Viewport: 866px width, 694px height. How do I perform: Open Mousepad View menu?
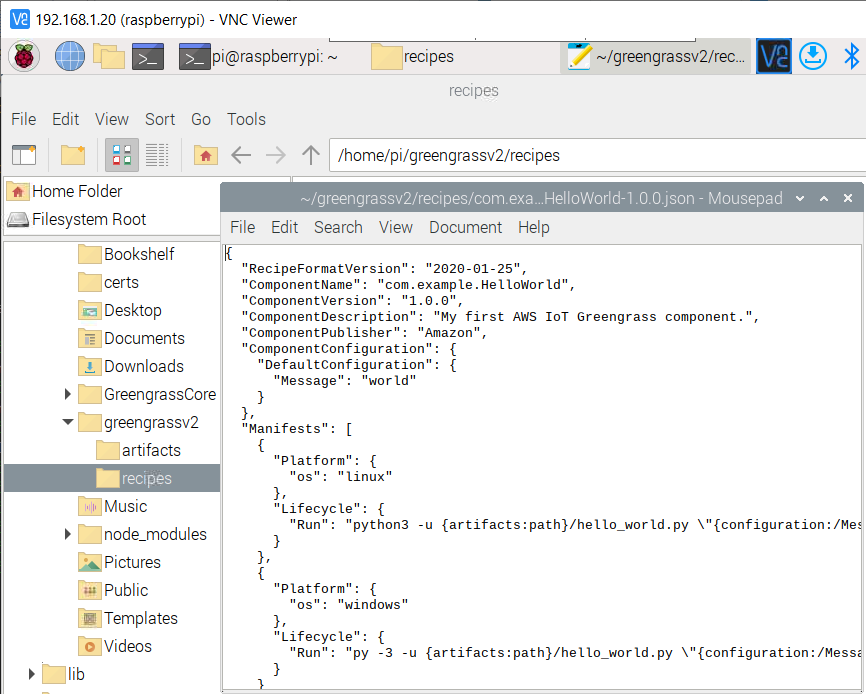coord(395,227)
